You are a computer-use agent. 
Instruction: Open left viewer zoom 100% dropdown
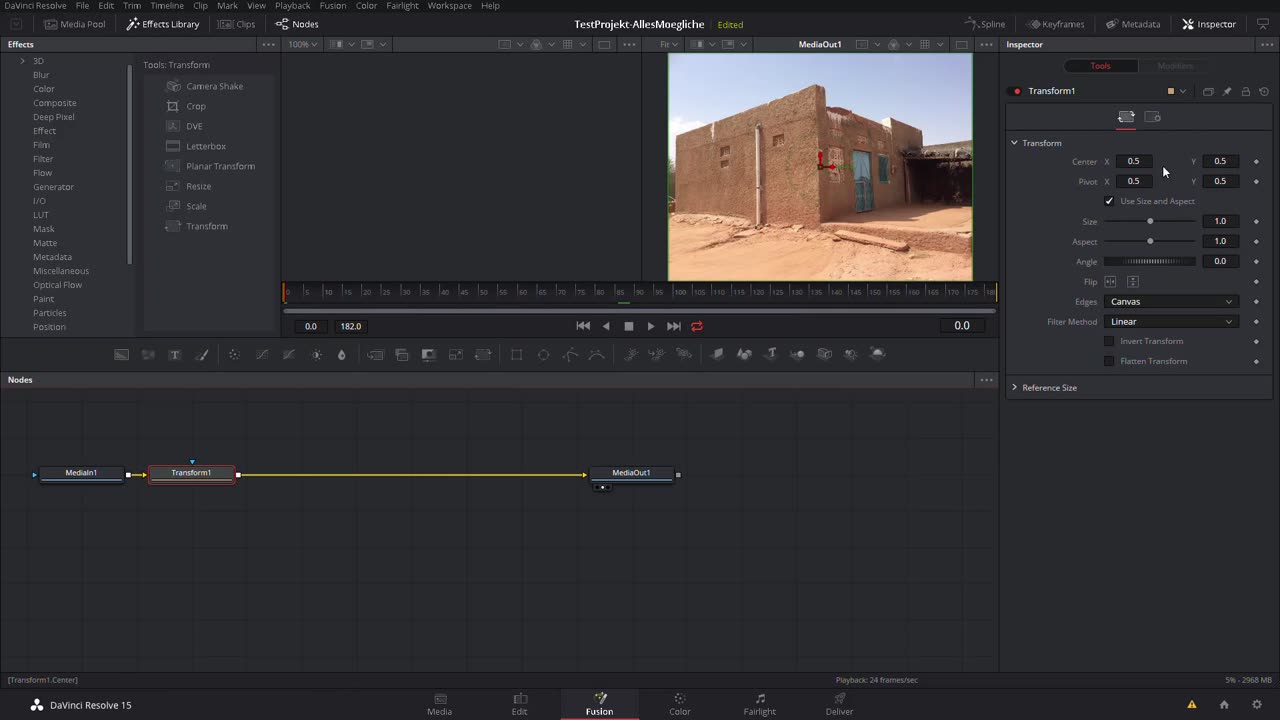click(303, 44)
